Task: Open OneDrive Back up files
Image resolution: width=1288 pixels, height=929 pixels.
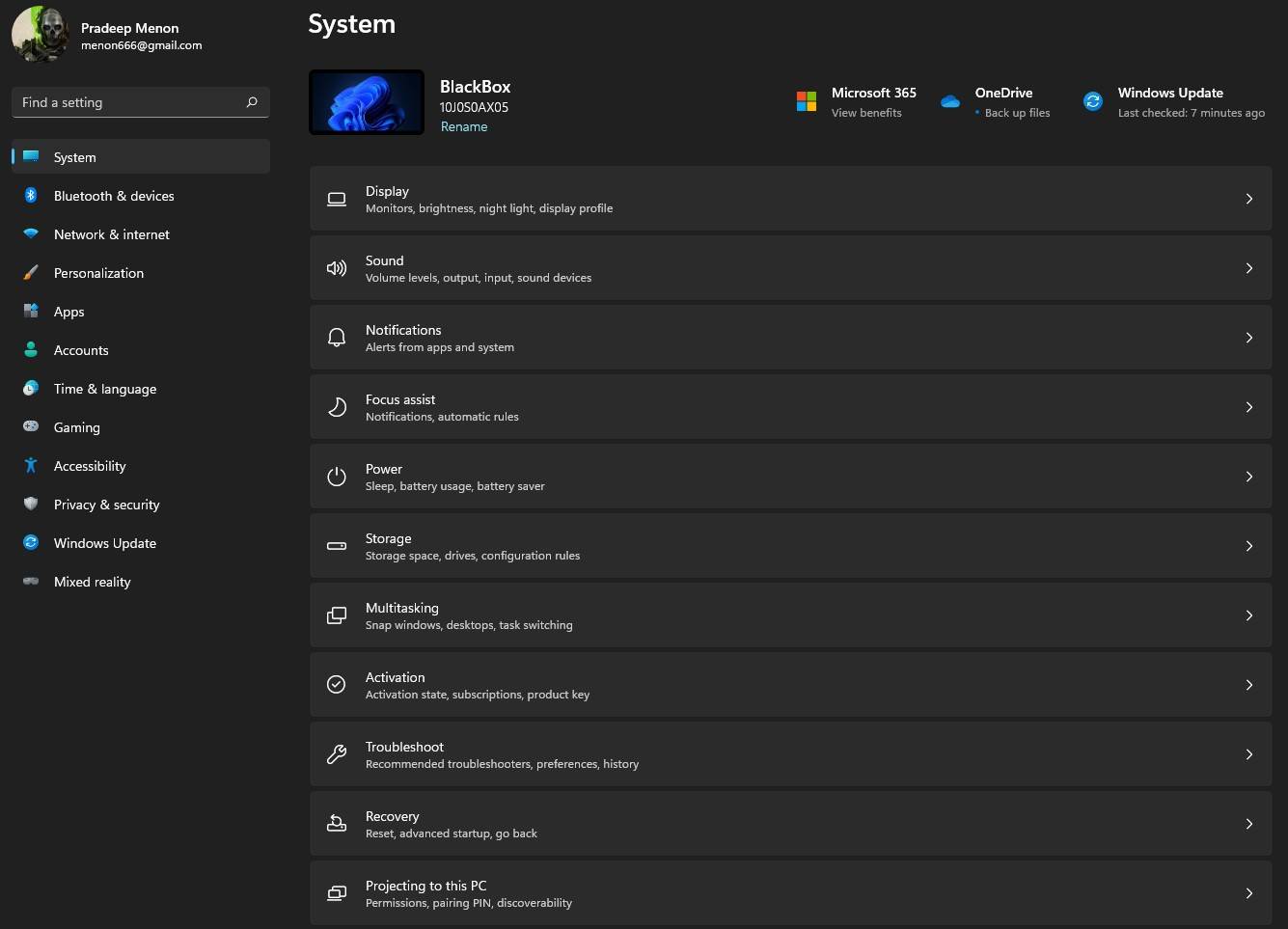Action: point(1017,113)
